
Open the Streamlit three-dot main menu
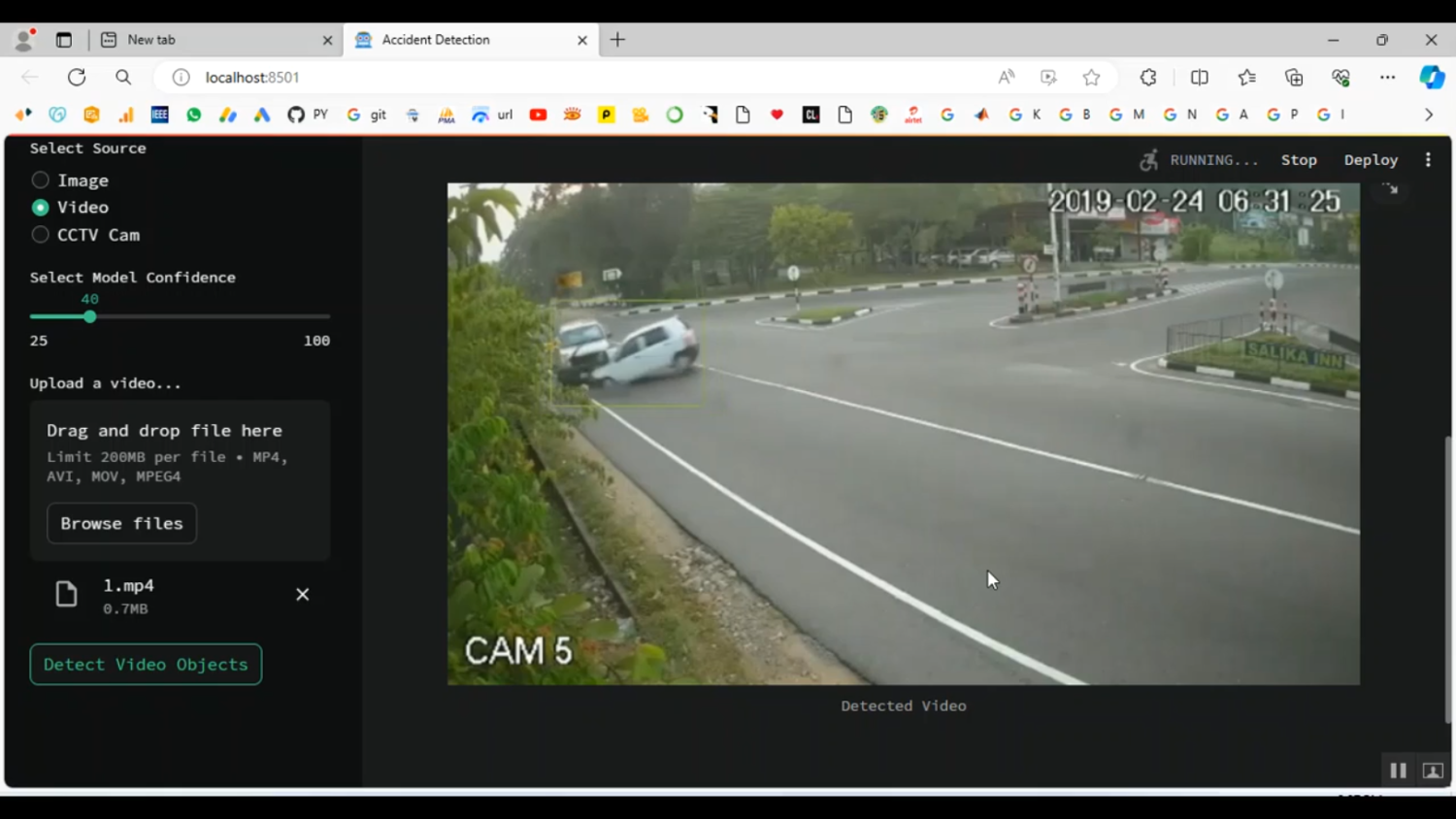(x=1428, y=160)
